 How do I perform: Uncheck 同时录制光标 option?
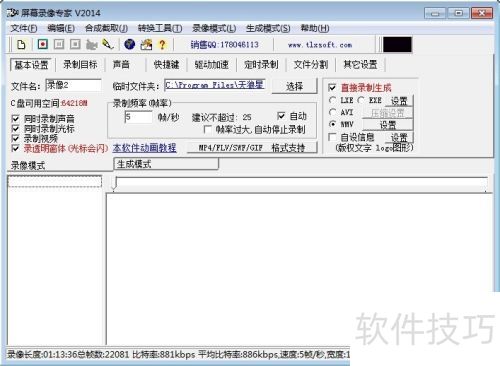click(x=15, y=128)
